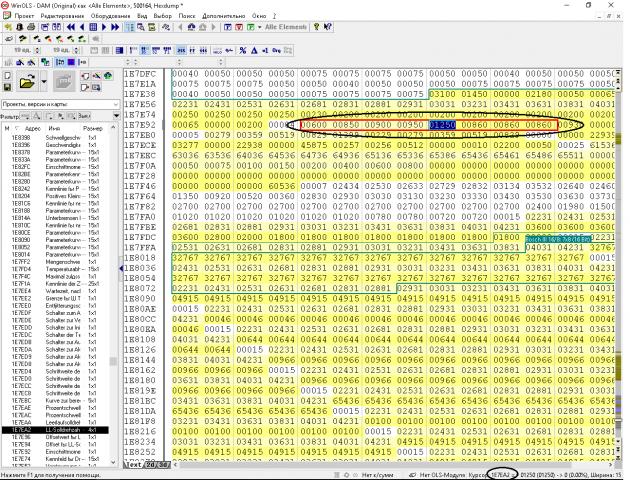
Task: Open the Проект menu
Action: click(x=24, y=16)
